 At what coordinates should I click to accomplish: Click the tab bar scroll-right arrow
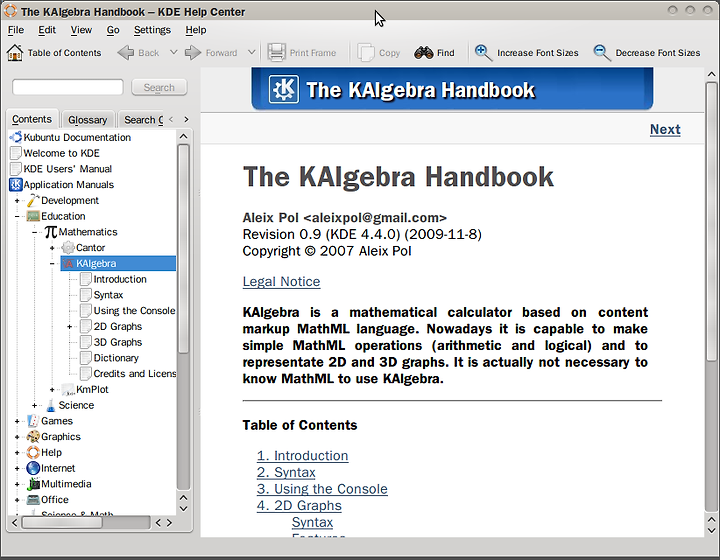point(186,119)
